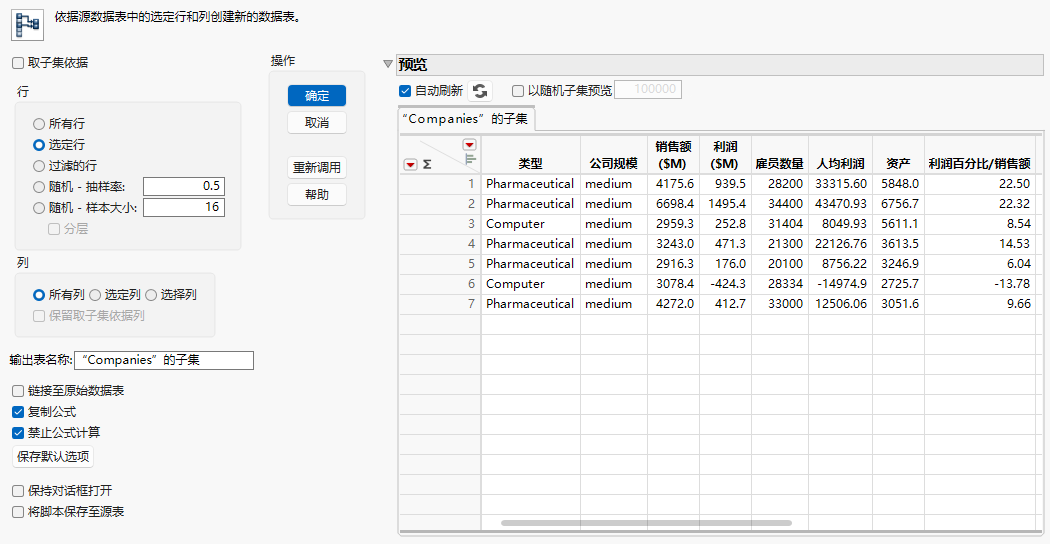This screenshot has width=1050, height=544.
Task: Open the rows red triangle menu beside Σ
Action: [410, 164]
